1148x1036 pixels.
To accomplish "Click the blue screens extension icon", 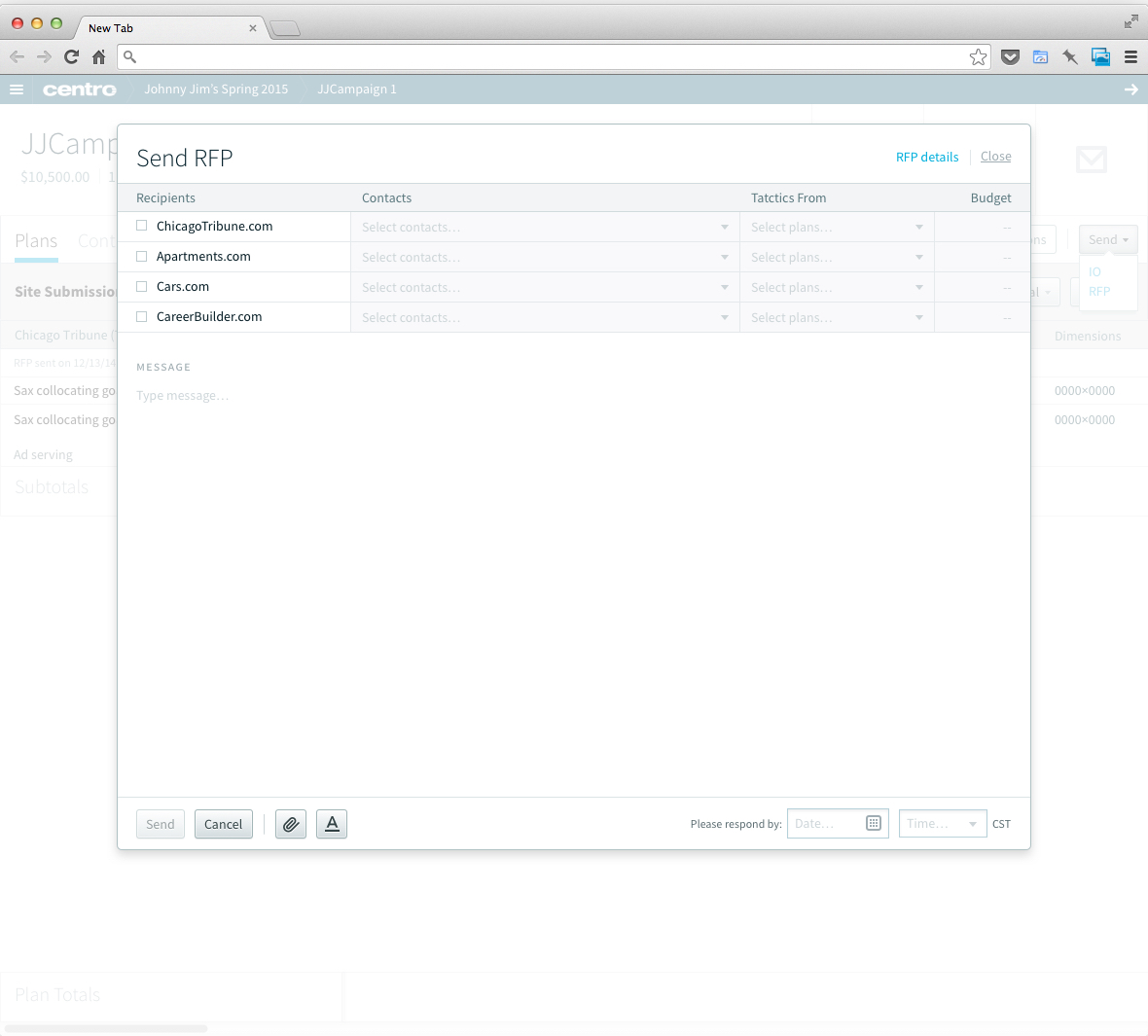I will [x=1100, y=57].
